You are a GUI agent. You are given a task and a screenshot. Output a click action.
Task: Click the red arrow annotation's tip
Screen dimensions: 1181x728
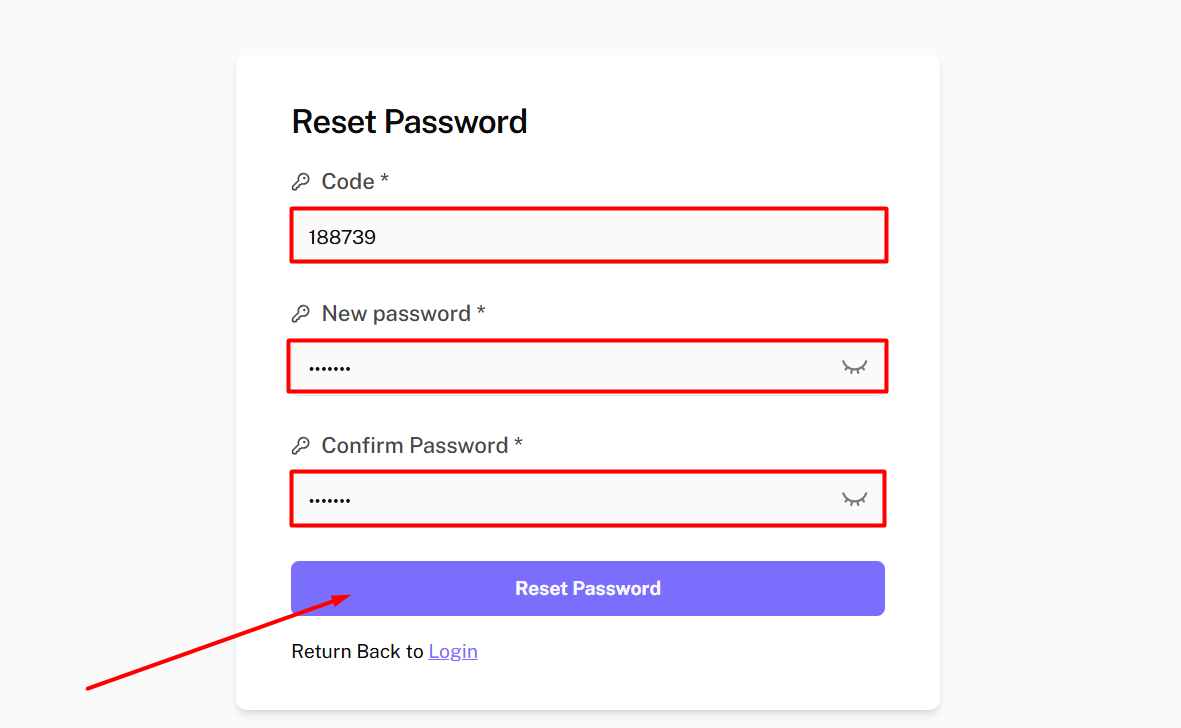pyautogui.click(x=348, y=596)
